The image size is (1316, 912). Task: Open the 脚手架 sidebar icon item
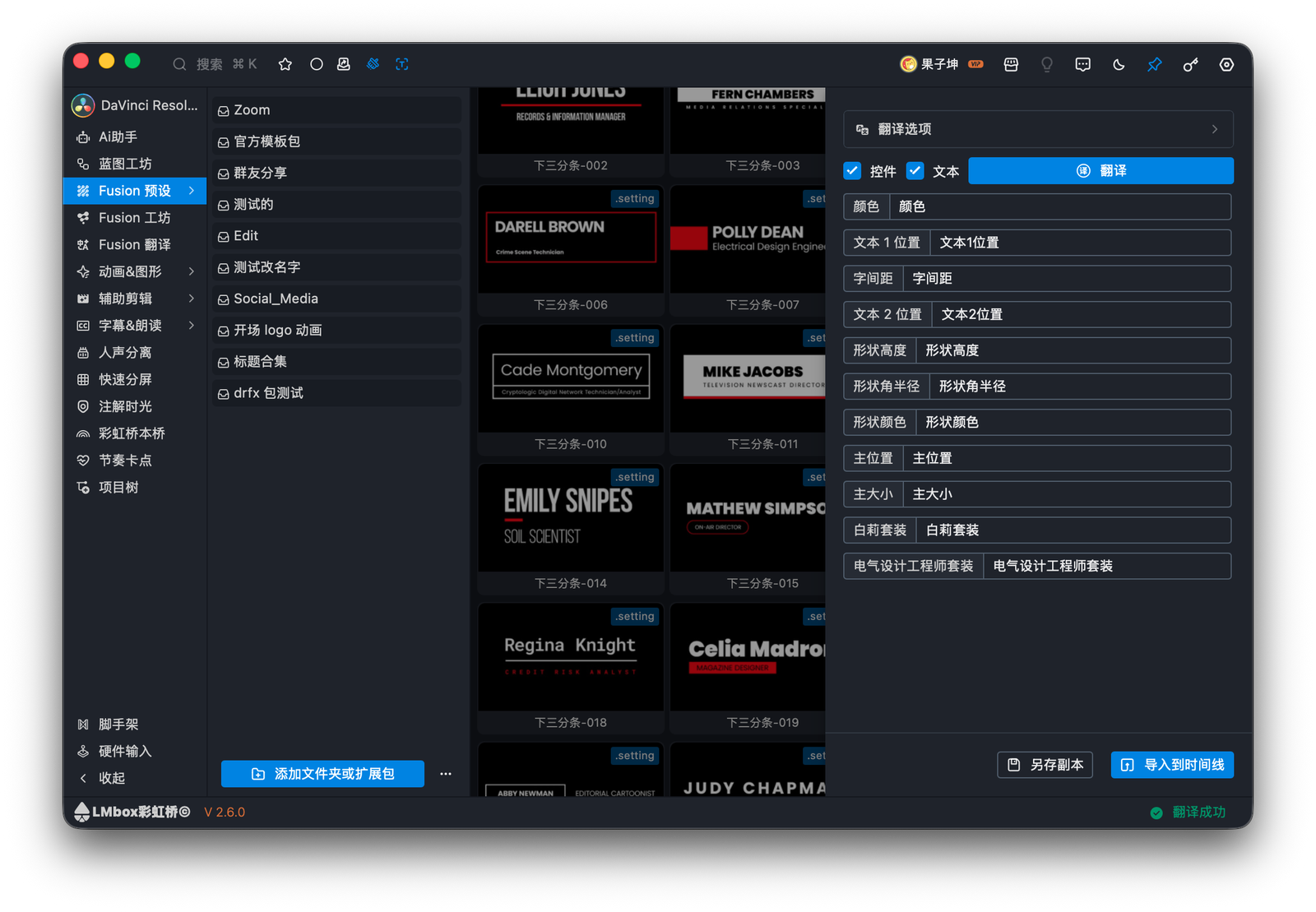tap(83, 725)
